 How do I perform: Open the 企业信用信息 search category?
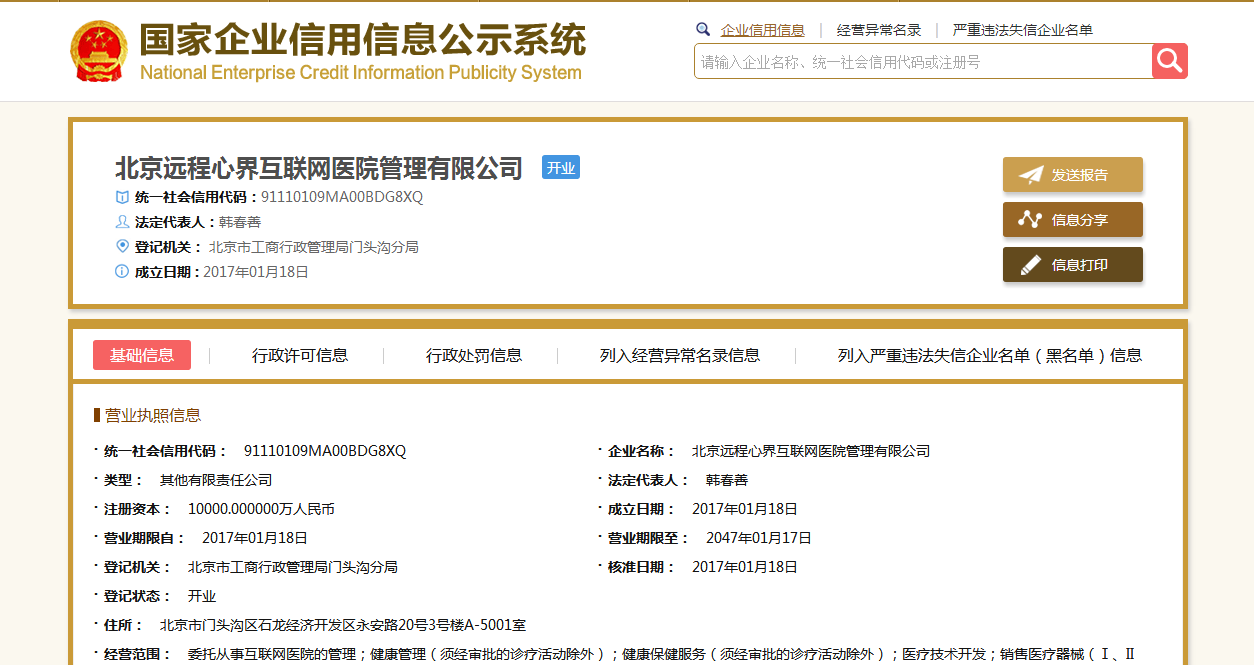tap(763, 30)
